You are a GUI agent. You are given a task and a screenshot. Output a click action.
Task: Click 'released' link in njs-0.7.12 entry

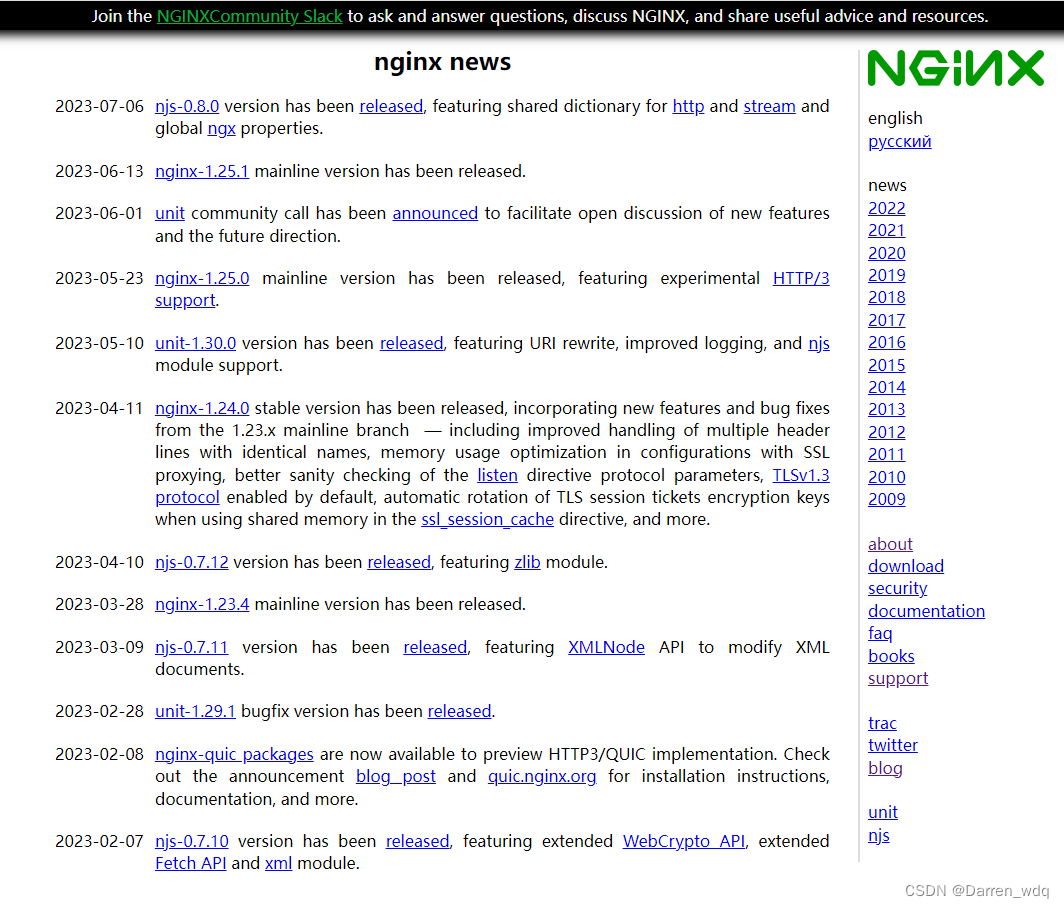click(399, 563)
